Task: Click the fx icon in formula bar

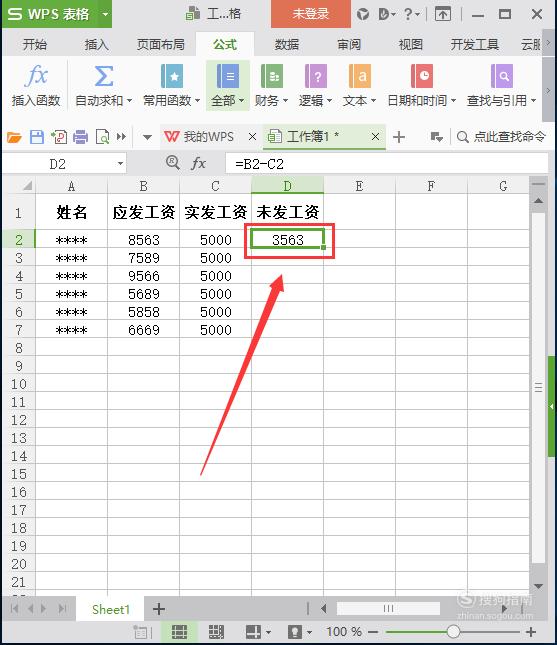Action: point(198,164)
